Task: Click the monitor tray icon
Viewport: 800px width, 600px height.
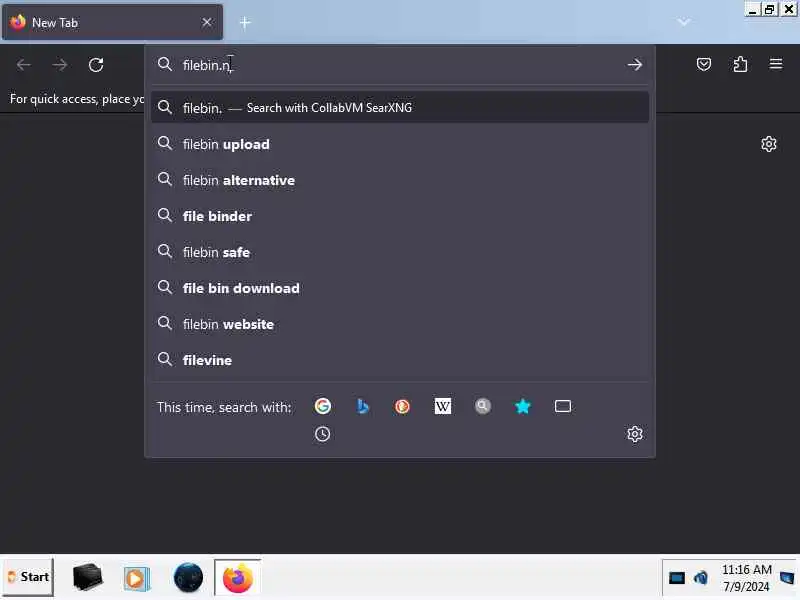Action: pyautogui.click(x=677, y=578)
